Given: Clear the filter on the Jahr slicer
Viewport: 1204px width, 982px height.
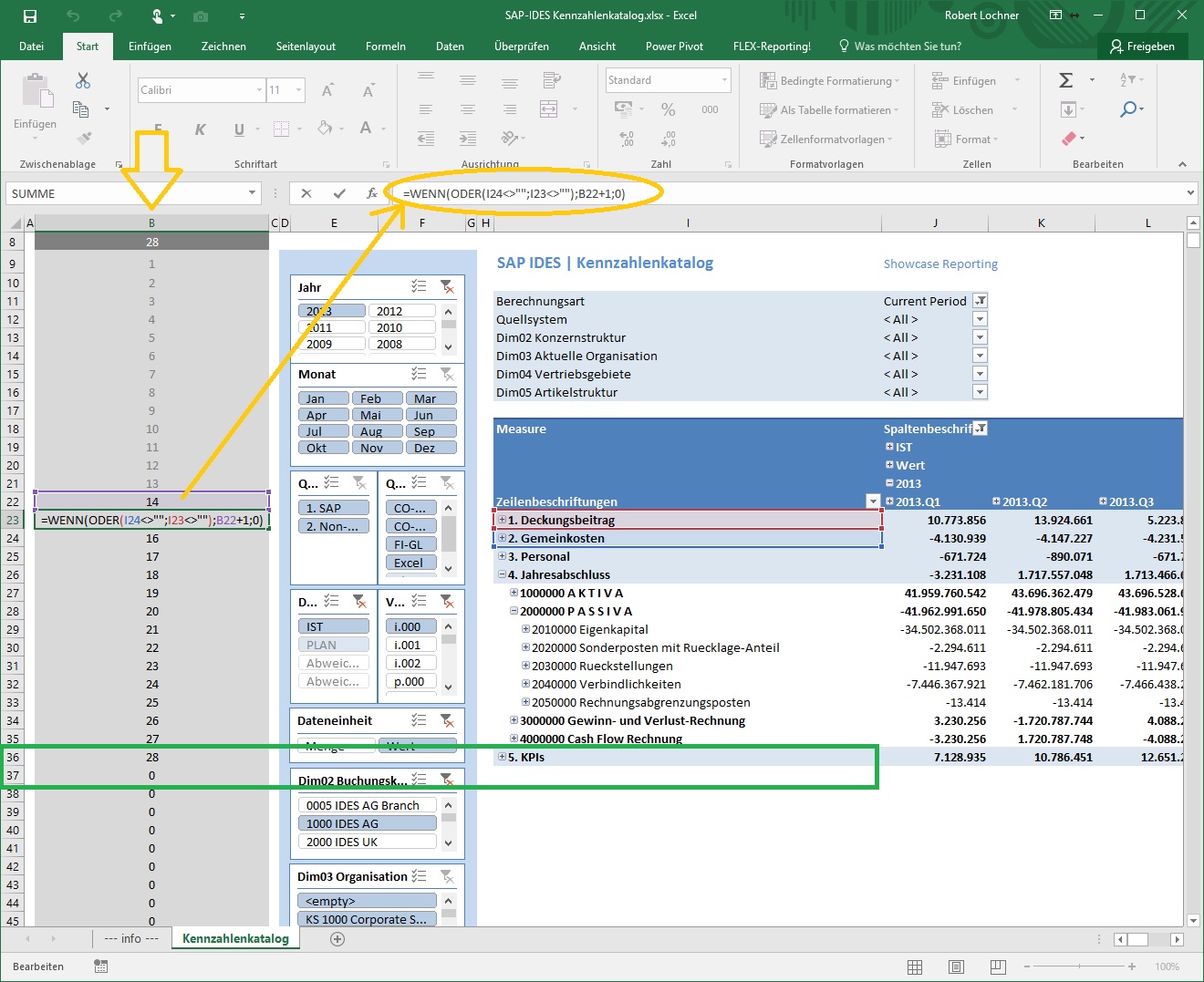Looking at the screenshot, I should point(448,287).
